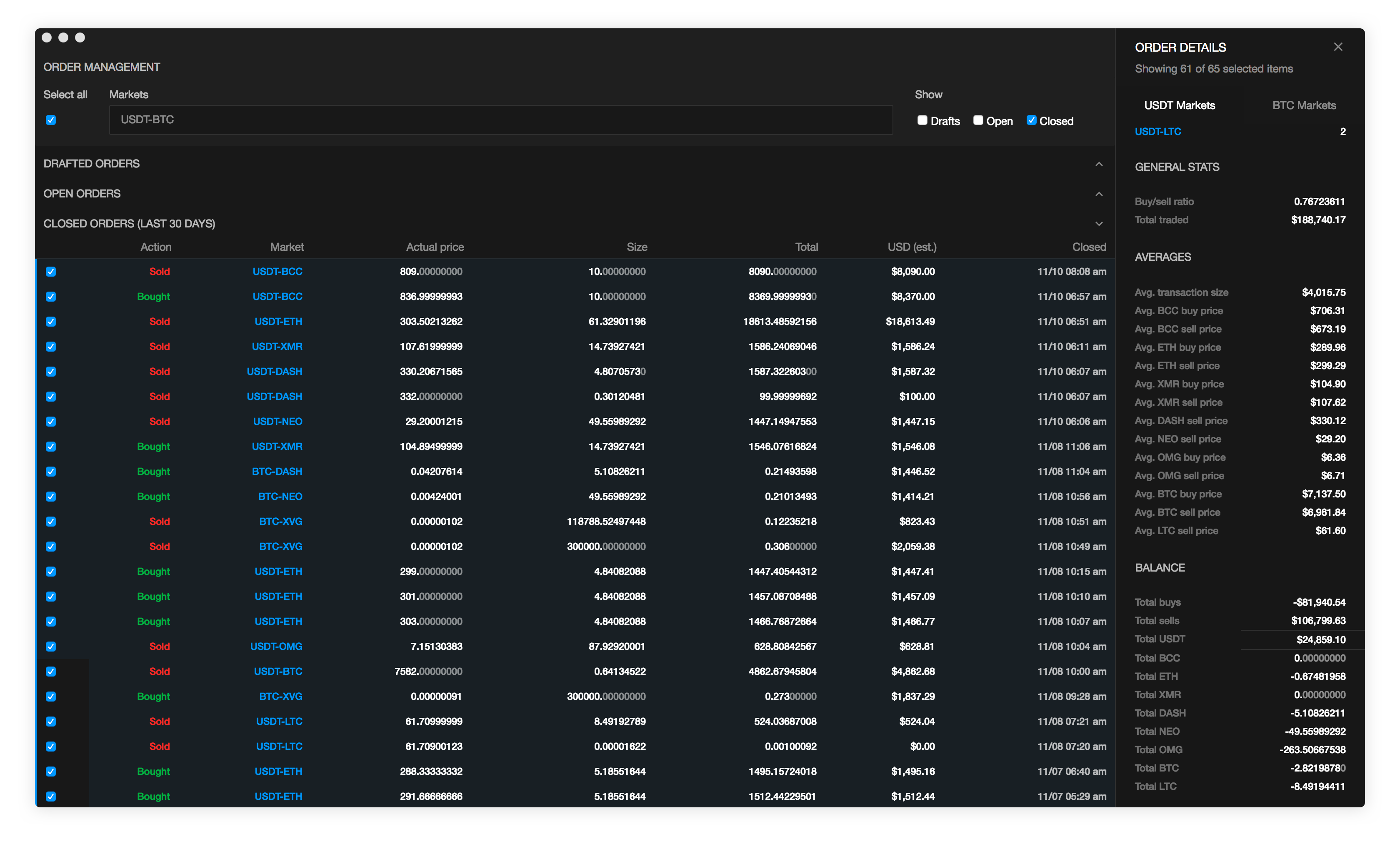This screenshot has height=849, width=1400.
Task: Open the USDT-BTC market link in the 7582 row
Action: (x=278, y=671)
